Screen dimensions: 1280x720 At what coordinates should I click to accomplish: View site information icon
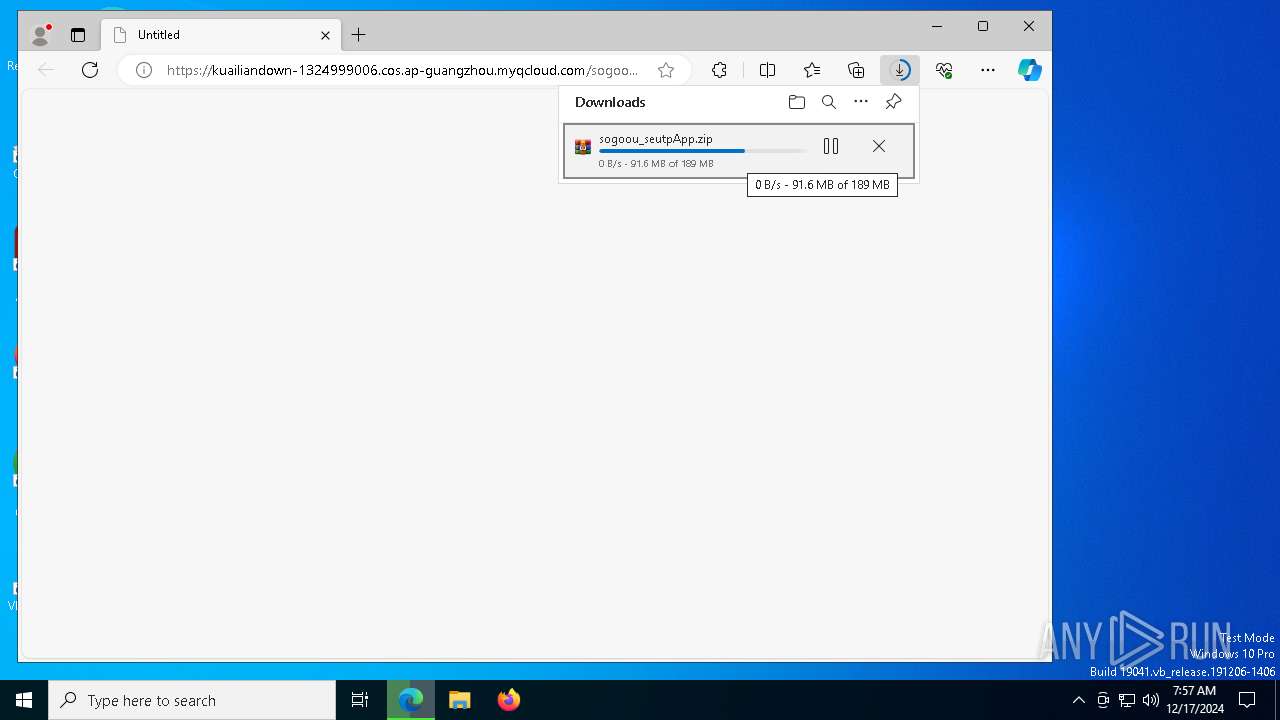(x=144, y=70)
